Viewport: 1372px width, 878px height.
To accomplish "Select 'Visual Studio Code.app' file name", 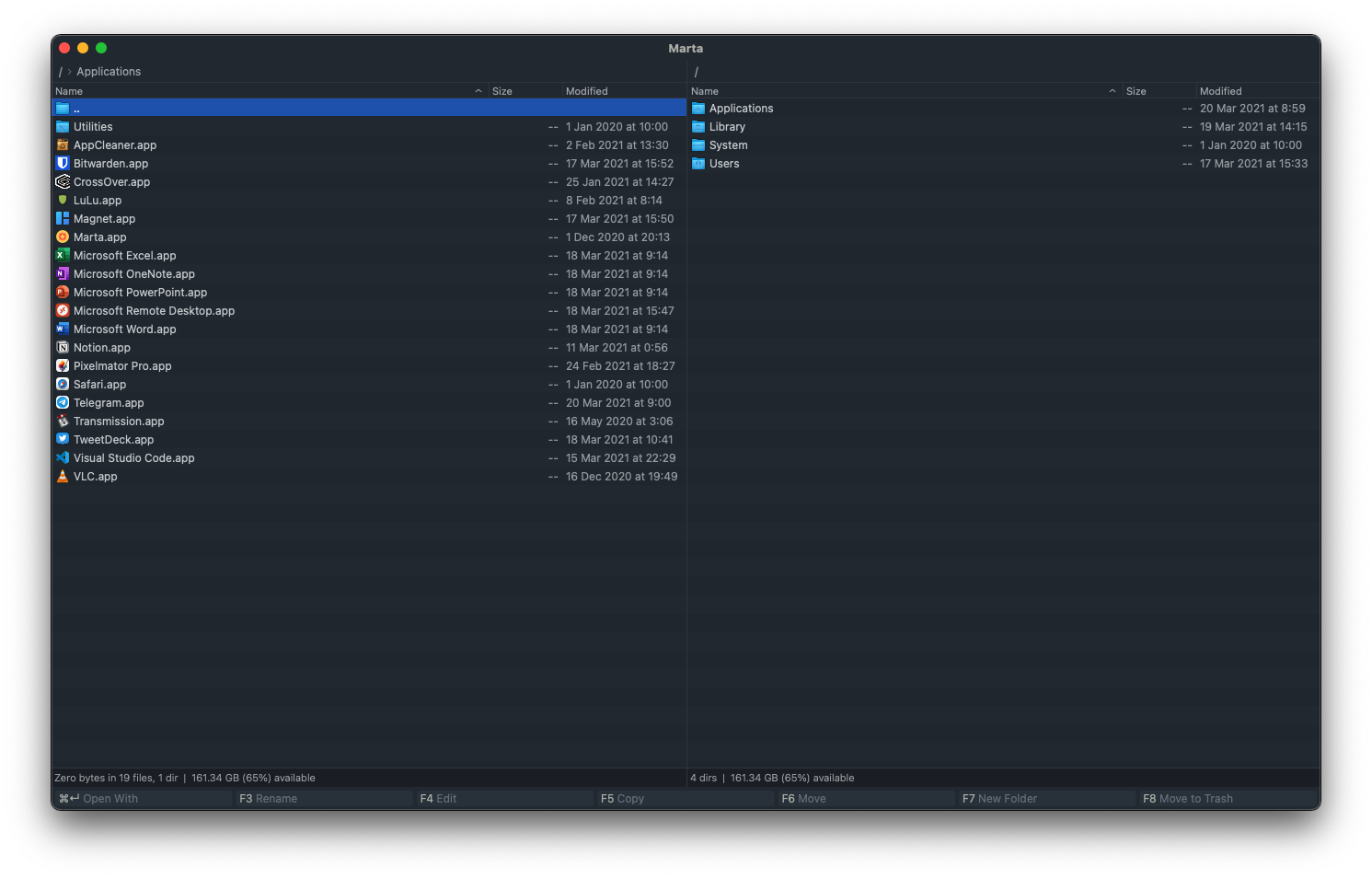I will [x=134, y=458].
